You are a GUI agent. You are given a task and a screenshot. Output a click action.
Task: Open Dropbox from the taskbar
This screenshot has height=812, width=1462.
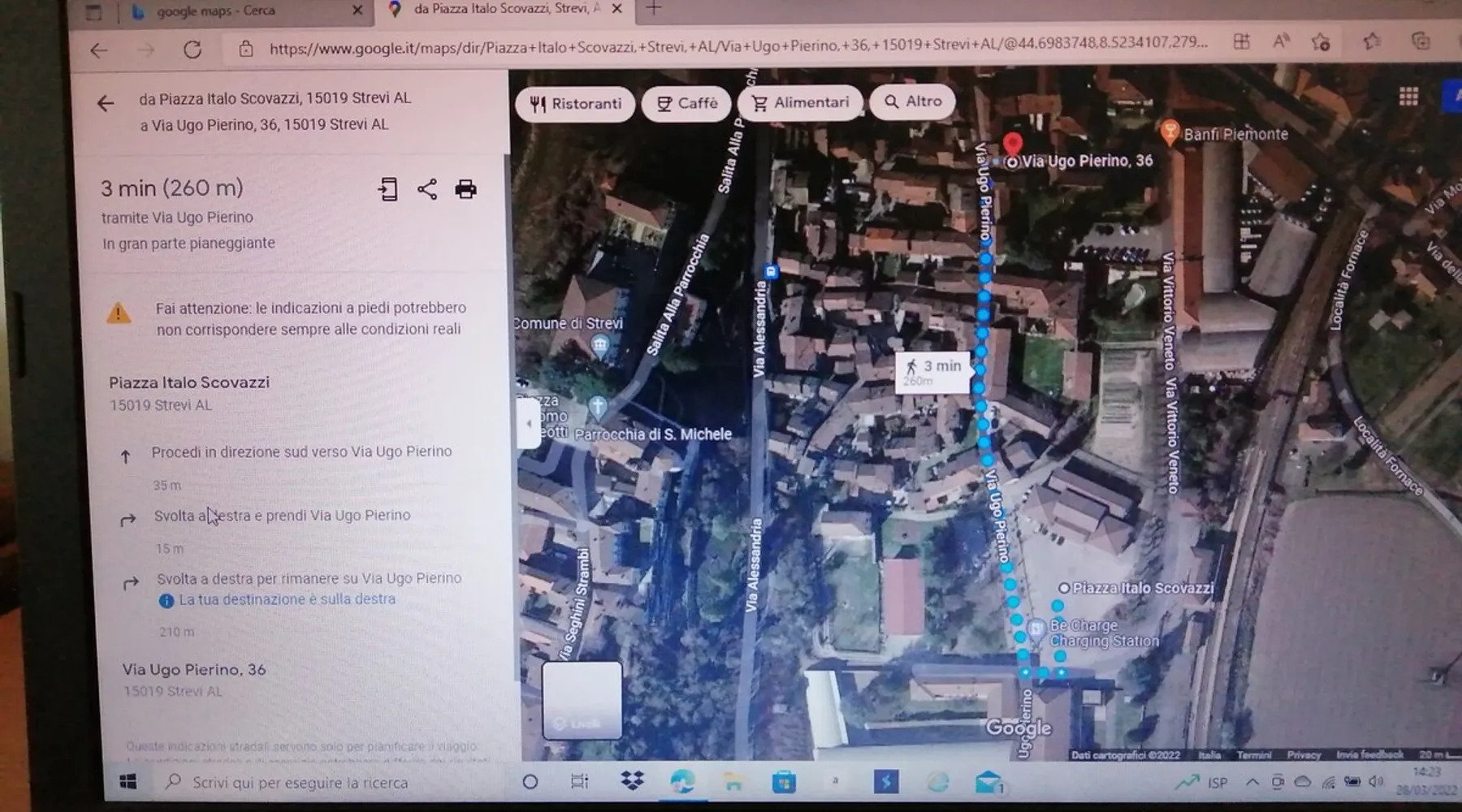pyautogui.click(x=632, y=781)
